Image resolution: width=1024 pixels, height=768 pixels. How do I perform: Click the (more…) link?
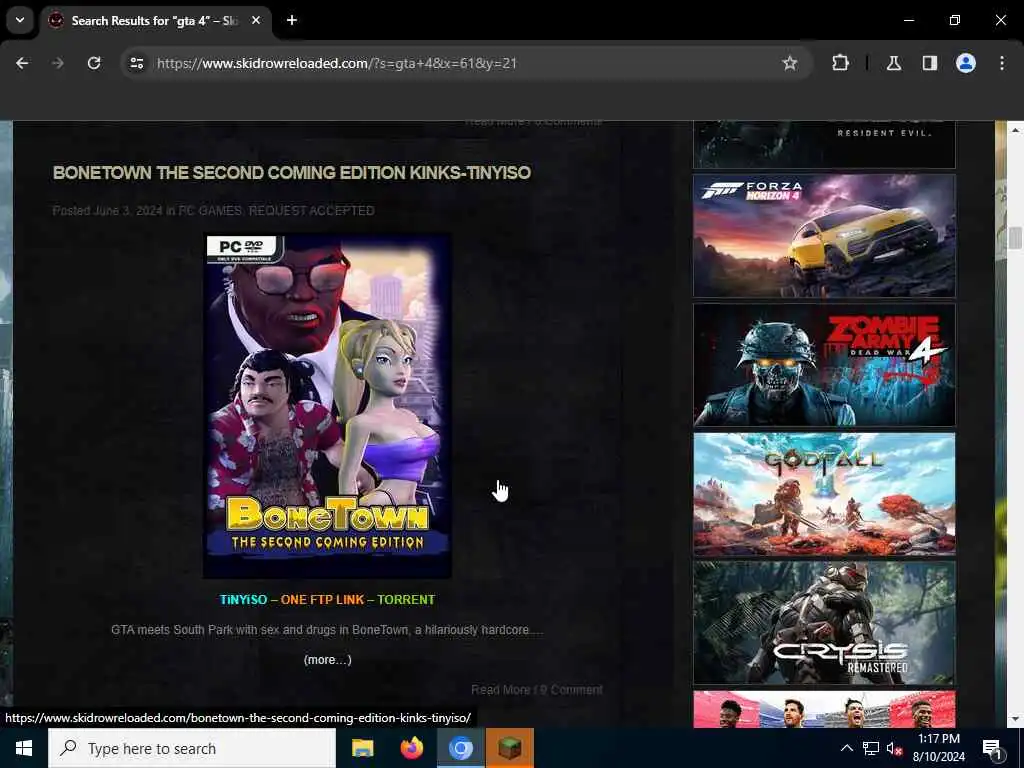pyautogui.click(x=327, y=660)
